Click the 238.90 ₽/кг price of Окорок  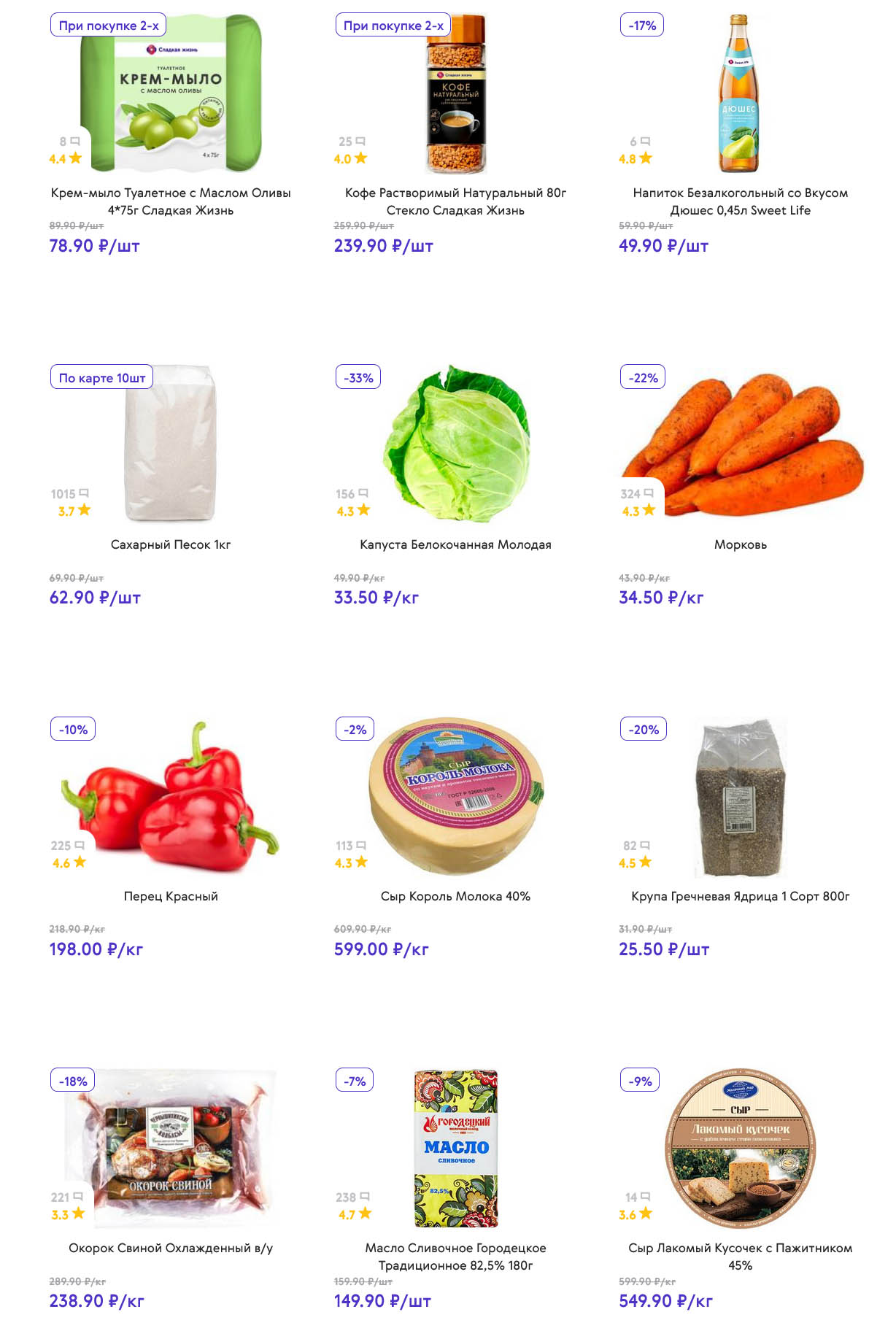tap(97, 1301)
